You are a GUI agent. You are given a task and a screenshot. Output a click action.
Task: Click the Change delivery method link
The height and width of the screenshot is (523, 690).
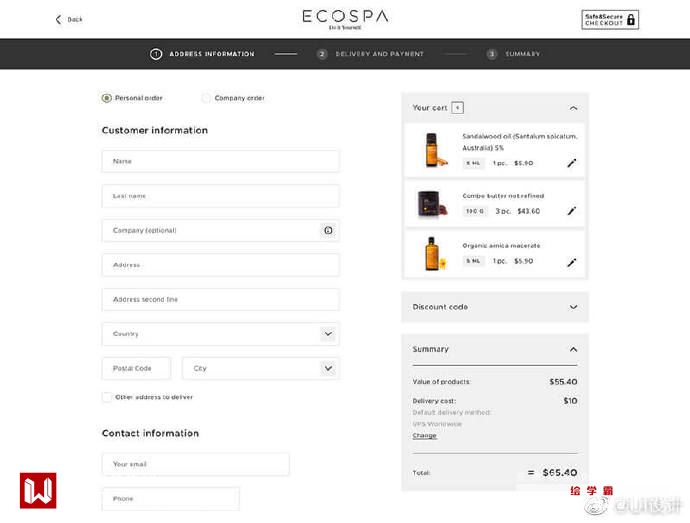click(x=424, y=436)
